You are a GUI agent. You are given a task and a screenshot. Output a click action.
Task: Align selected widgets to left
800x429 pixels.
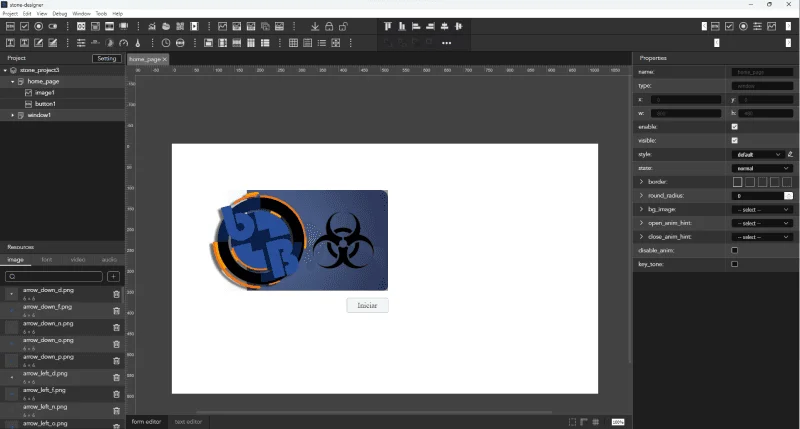416,26
